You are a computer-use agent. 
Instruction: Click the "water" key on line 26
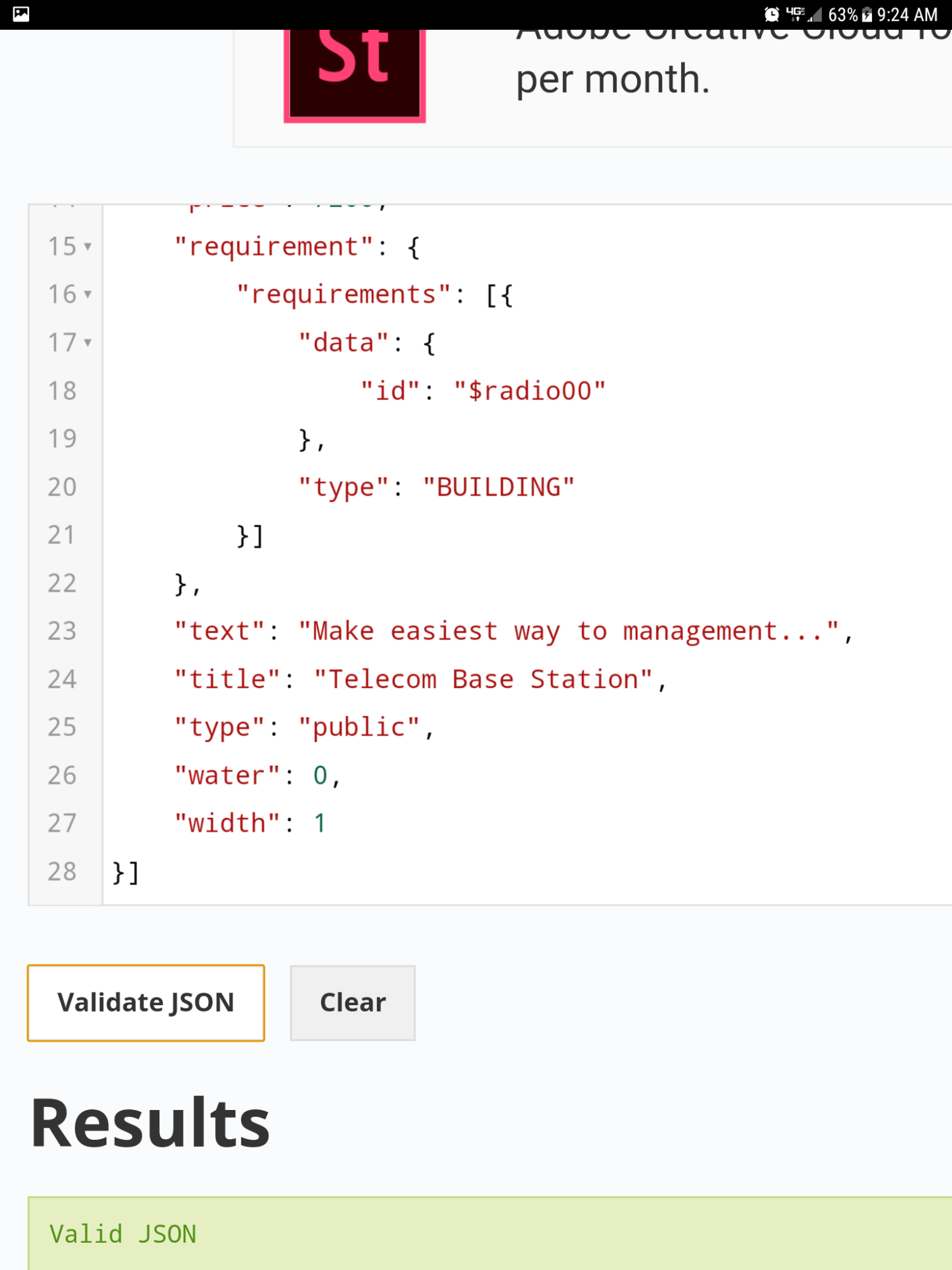(x=227, y=776)
